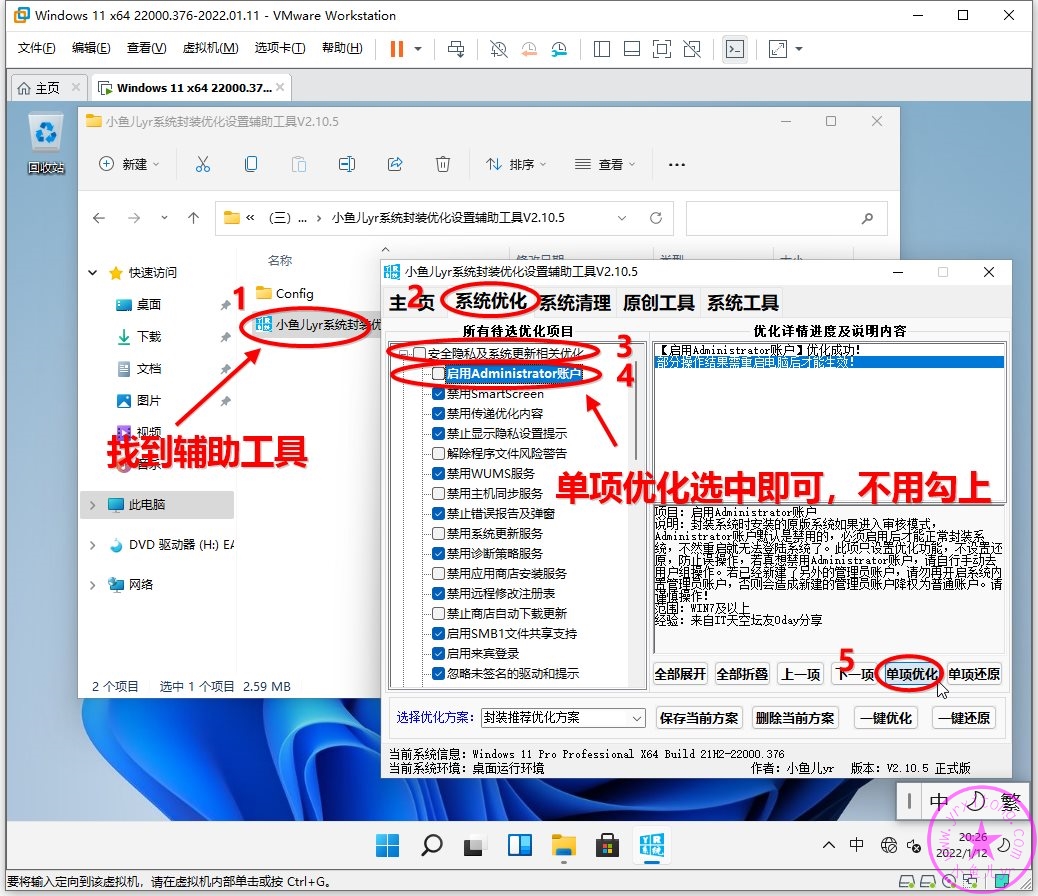Open the VMware console view icon
The height and width of the screenshot is (896, 1038).
[735, 49]
